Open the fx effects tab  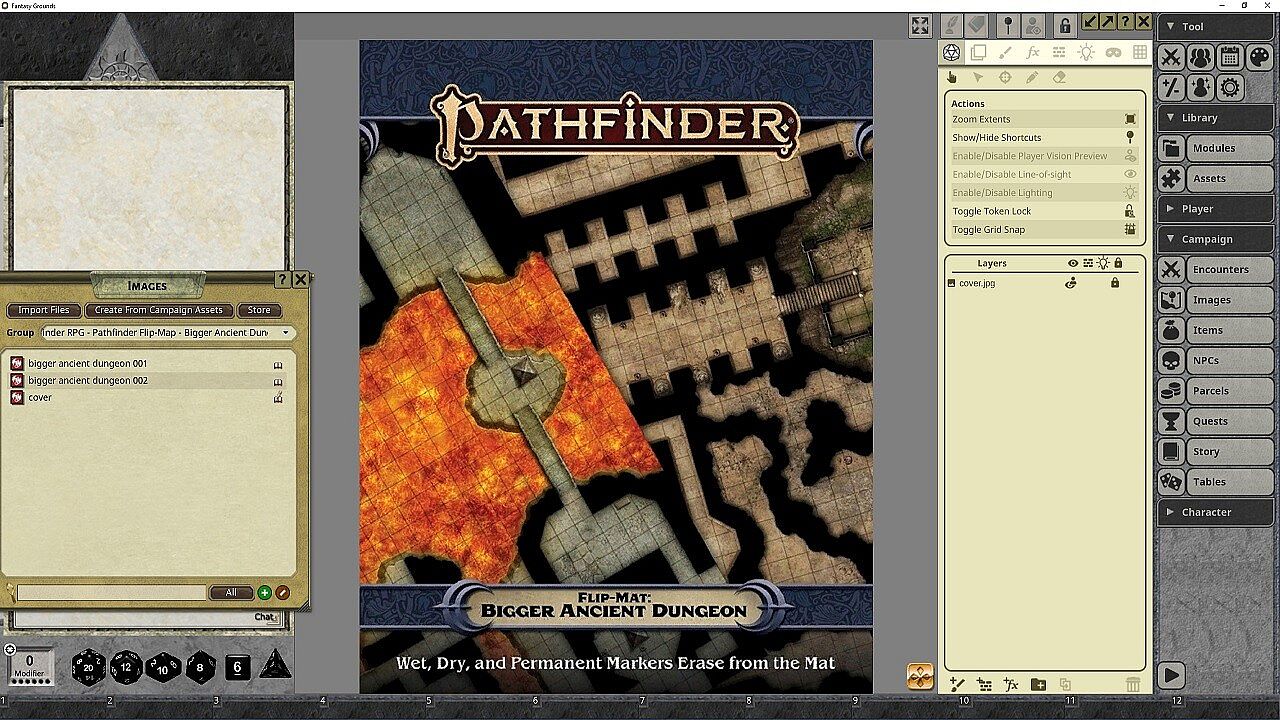[x=1033, y=53]
